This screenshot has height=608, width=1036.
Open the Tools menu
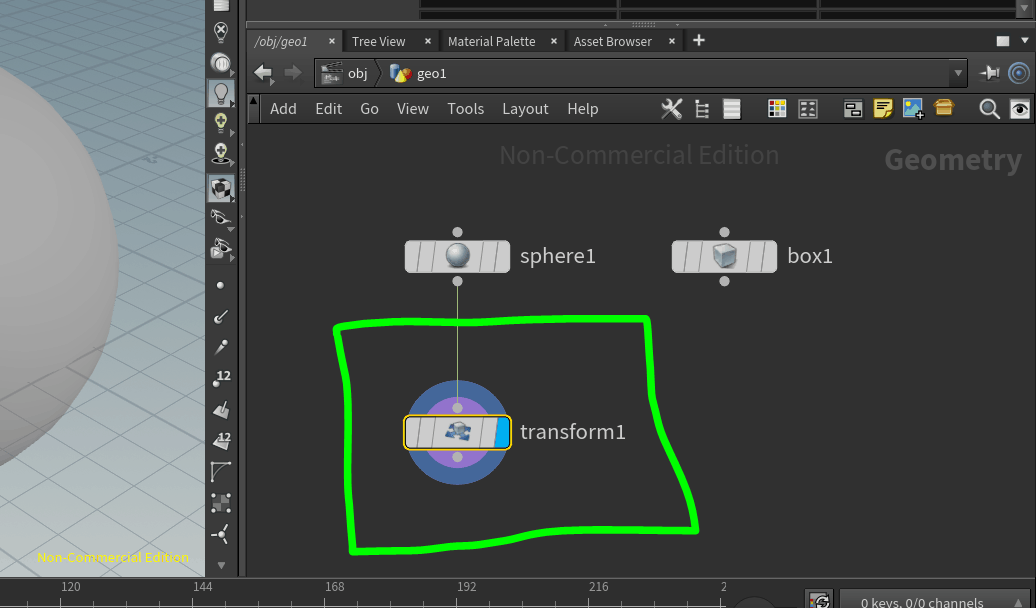(465, 108)
